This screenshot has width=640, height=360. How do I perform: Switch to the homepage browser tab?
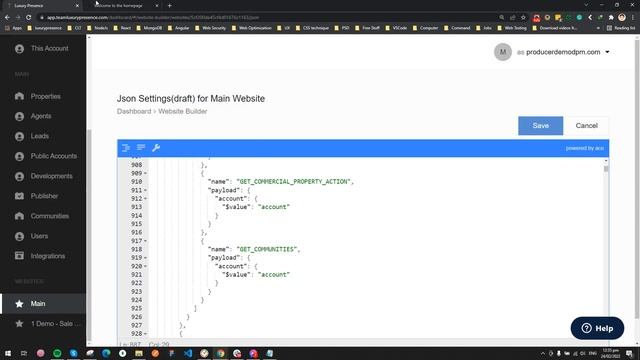click(x=122, y=6)
